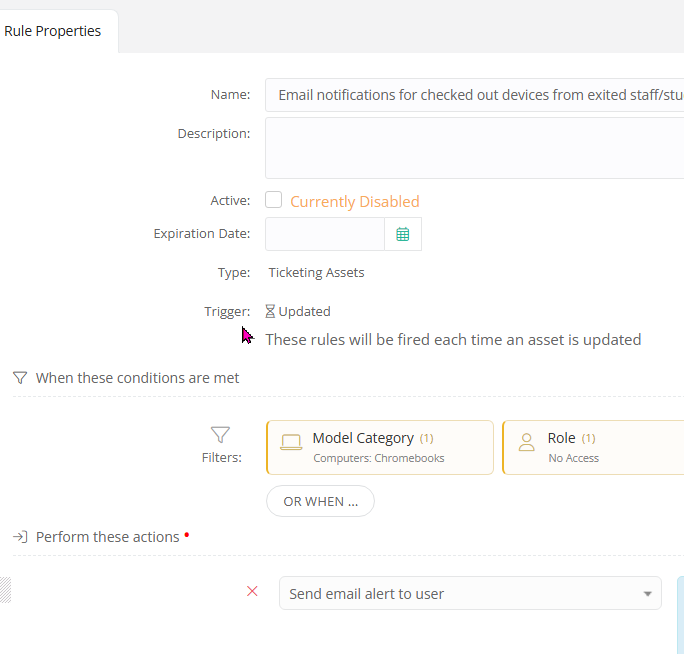The width and height of the screenshot is (684, 654).
Task: Click the hourglass icon beside Updated trigger
Action: (x=270, y=312)
